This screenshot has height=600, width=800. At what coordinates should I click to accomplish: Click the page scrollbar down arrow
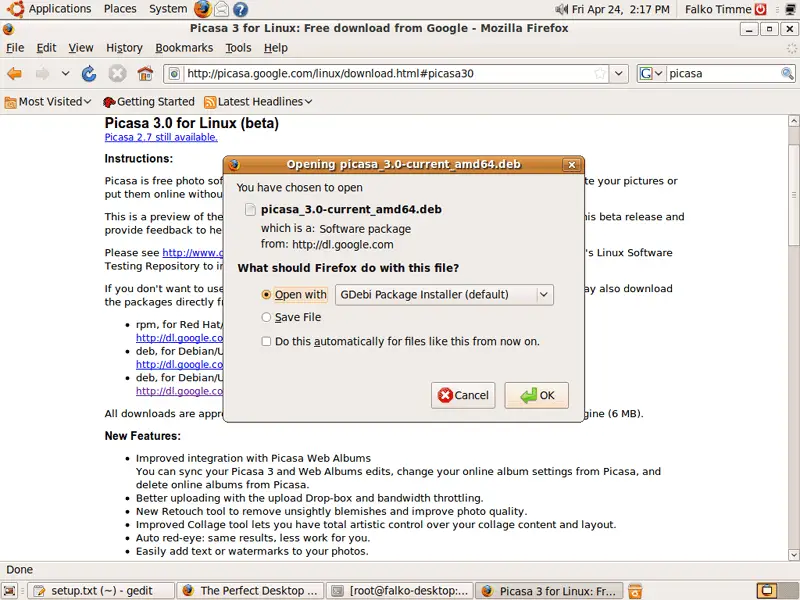coord(793,555)
